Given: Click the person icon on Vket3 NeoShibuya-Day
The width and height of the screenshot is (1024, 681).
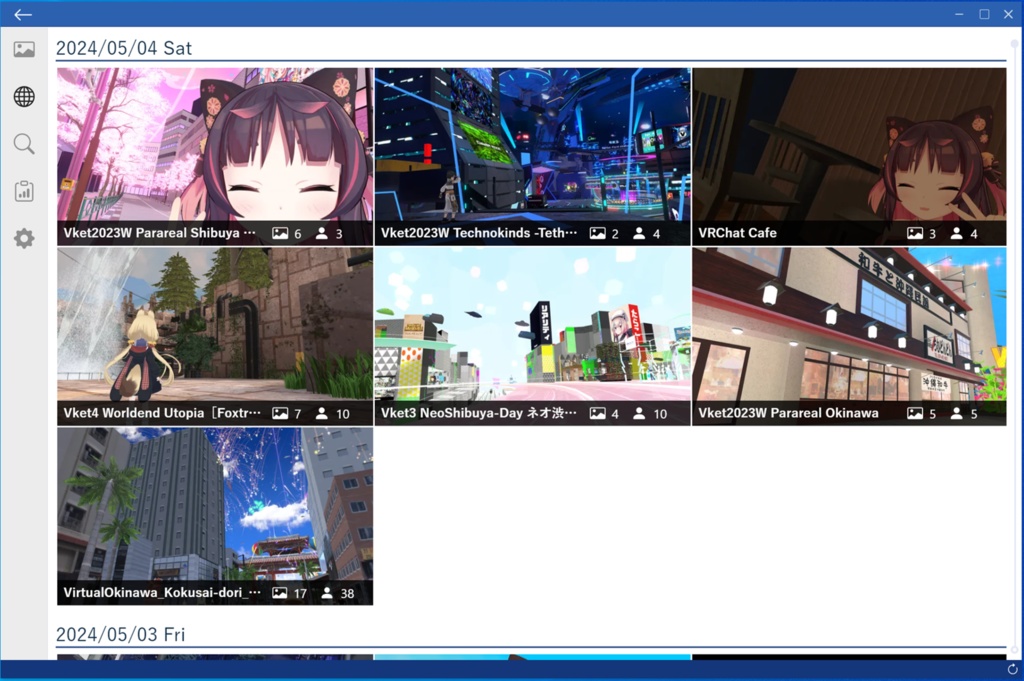Looking at the screenshot, I should pos(637,412).
